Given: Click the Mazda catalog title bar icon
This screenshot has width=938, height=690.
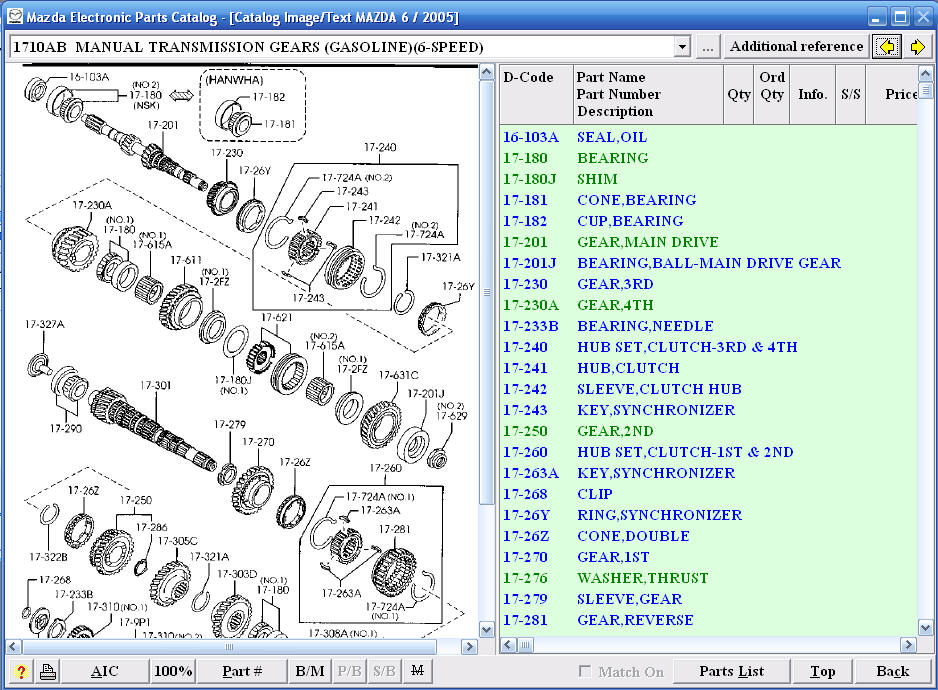Looking at the screenshot, I should (x=13, y=18).
